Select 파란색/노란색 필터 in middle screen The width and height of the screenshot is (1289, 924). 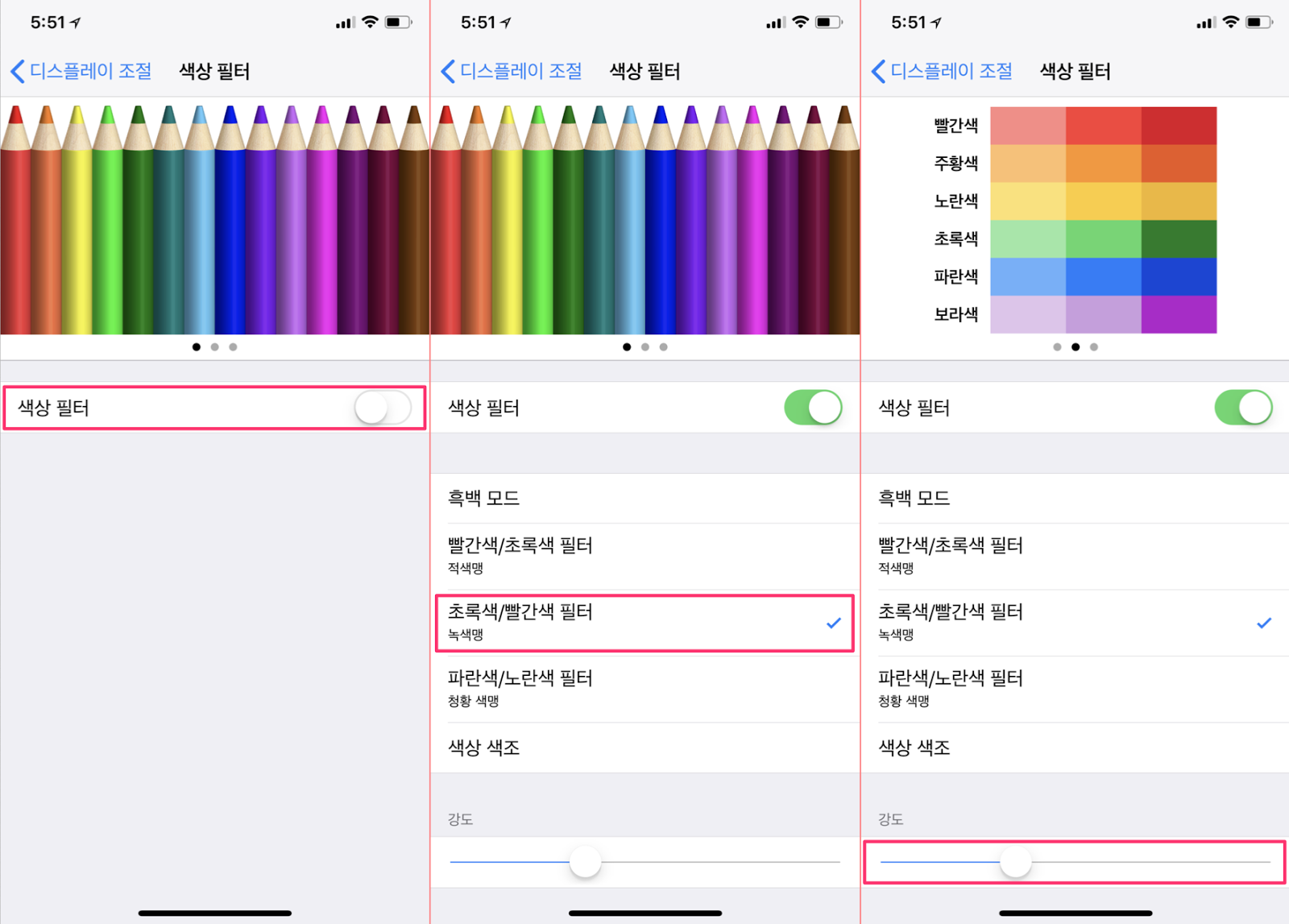(x=645, y=689)
